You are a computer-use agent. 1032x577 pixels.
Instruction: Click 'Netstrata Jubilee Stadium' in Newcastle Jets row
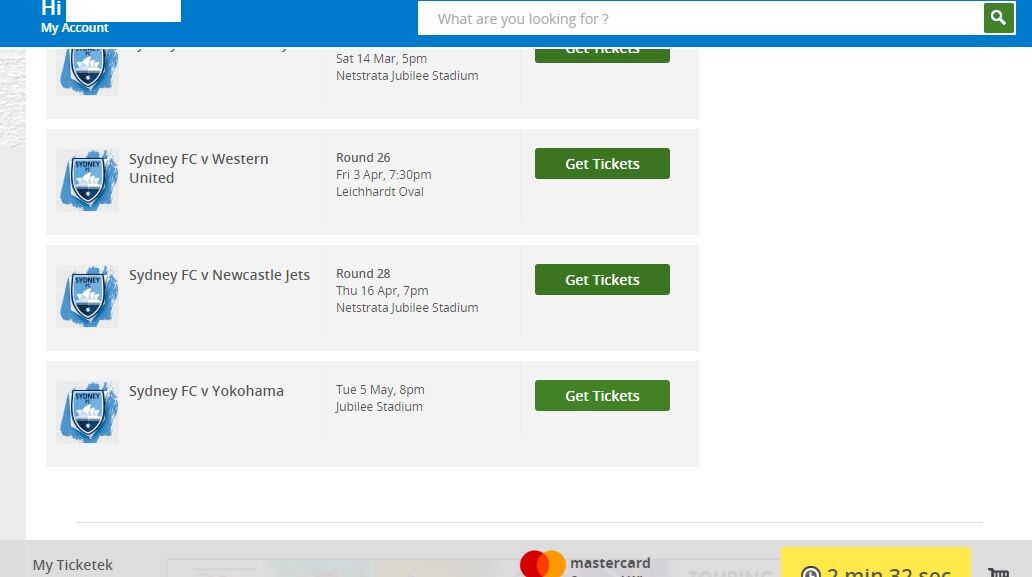tap(407, 308)
